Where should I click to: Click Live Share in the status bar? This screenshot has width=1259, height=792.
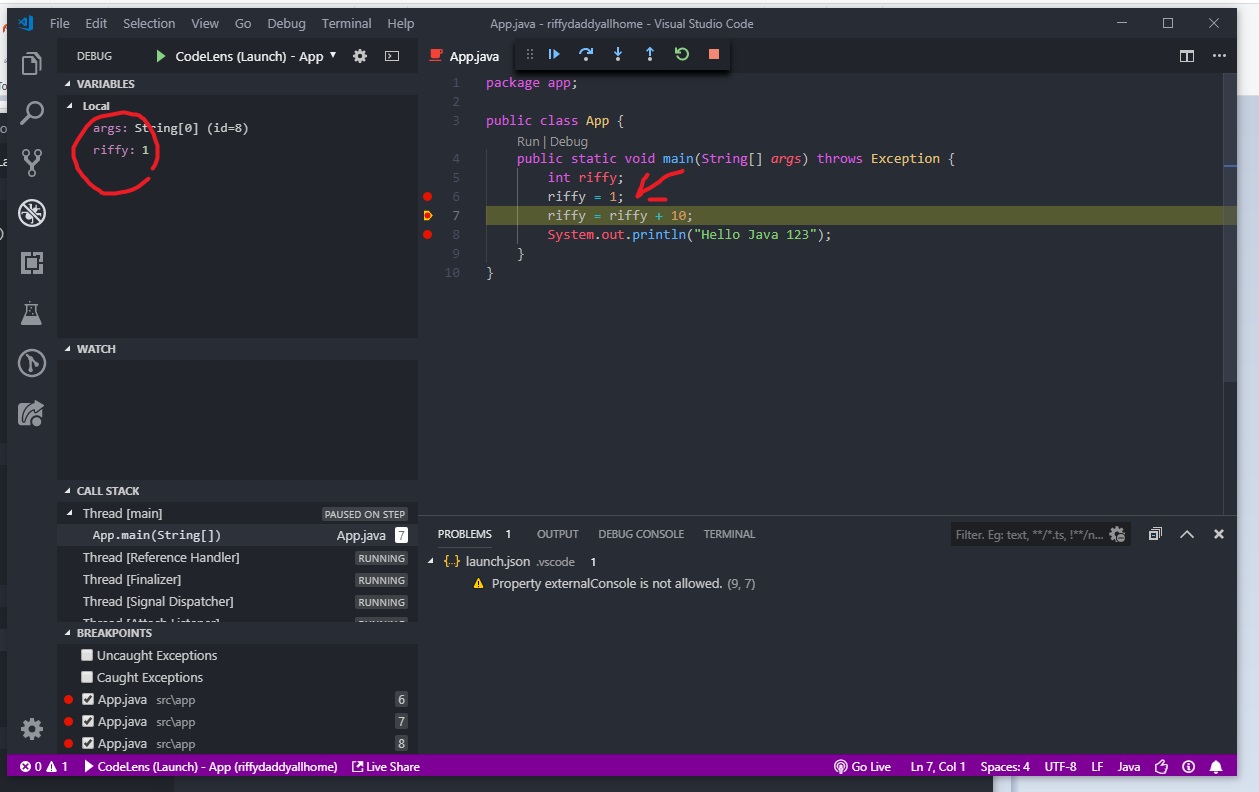tap(386, 767)
